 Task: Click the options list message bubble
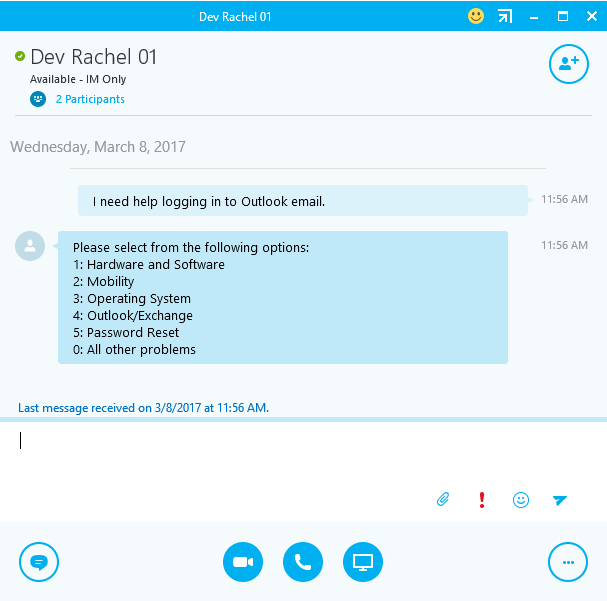283,297
